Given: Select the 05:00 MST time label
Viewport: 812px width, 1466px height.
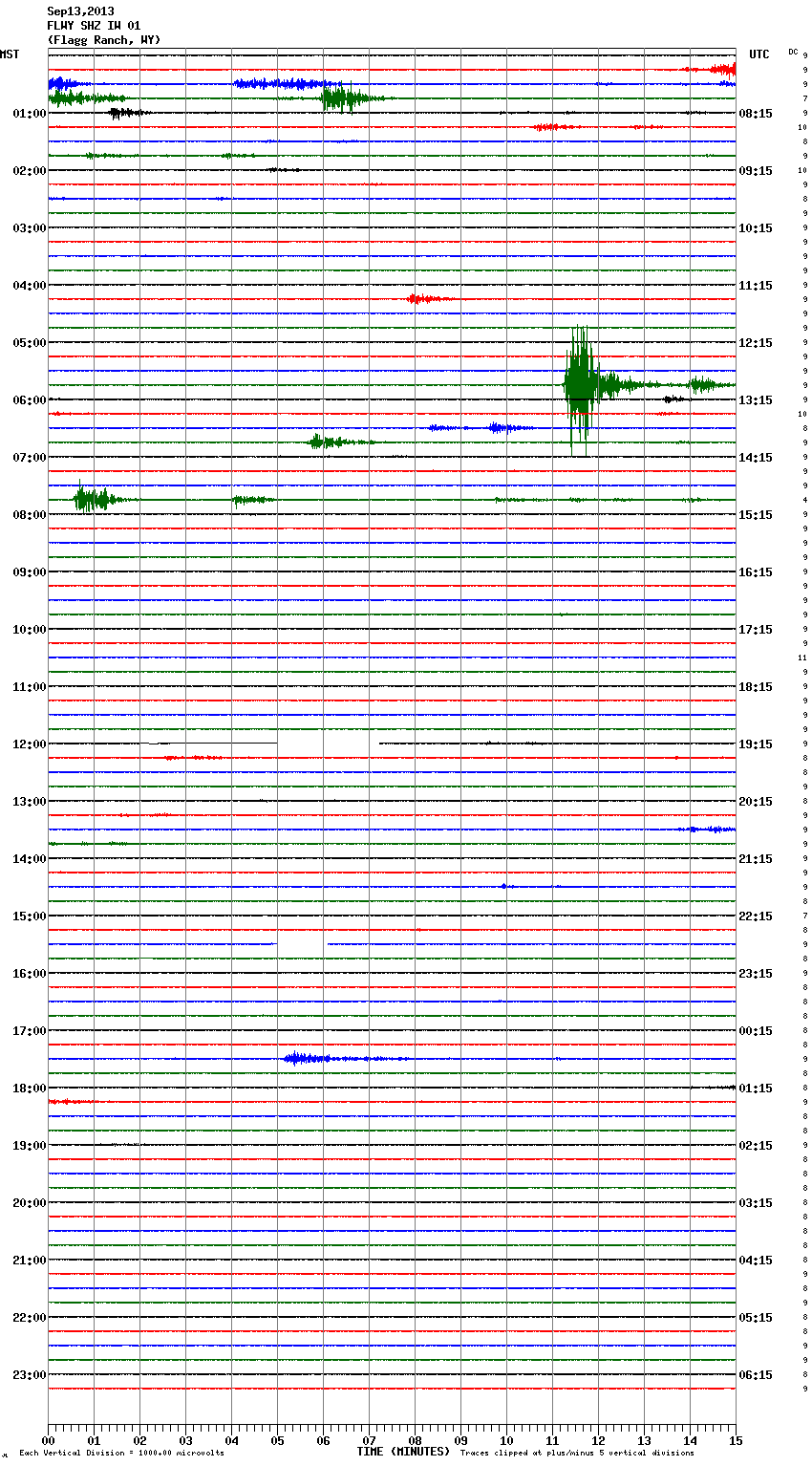Looking at the screenshot, I should 30,343.
